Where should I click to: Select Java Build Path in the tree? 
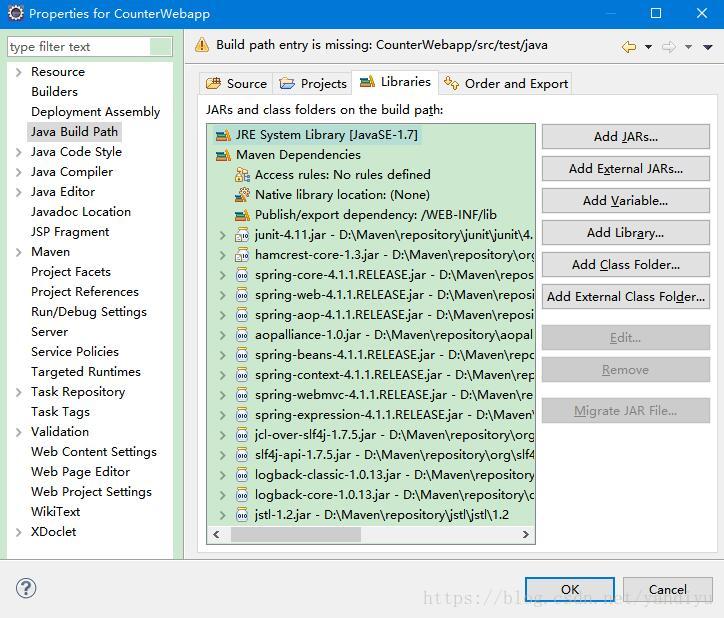[x=74, y=132]
